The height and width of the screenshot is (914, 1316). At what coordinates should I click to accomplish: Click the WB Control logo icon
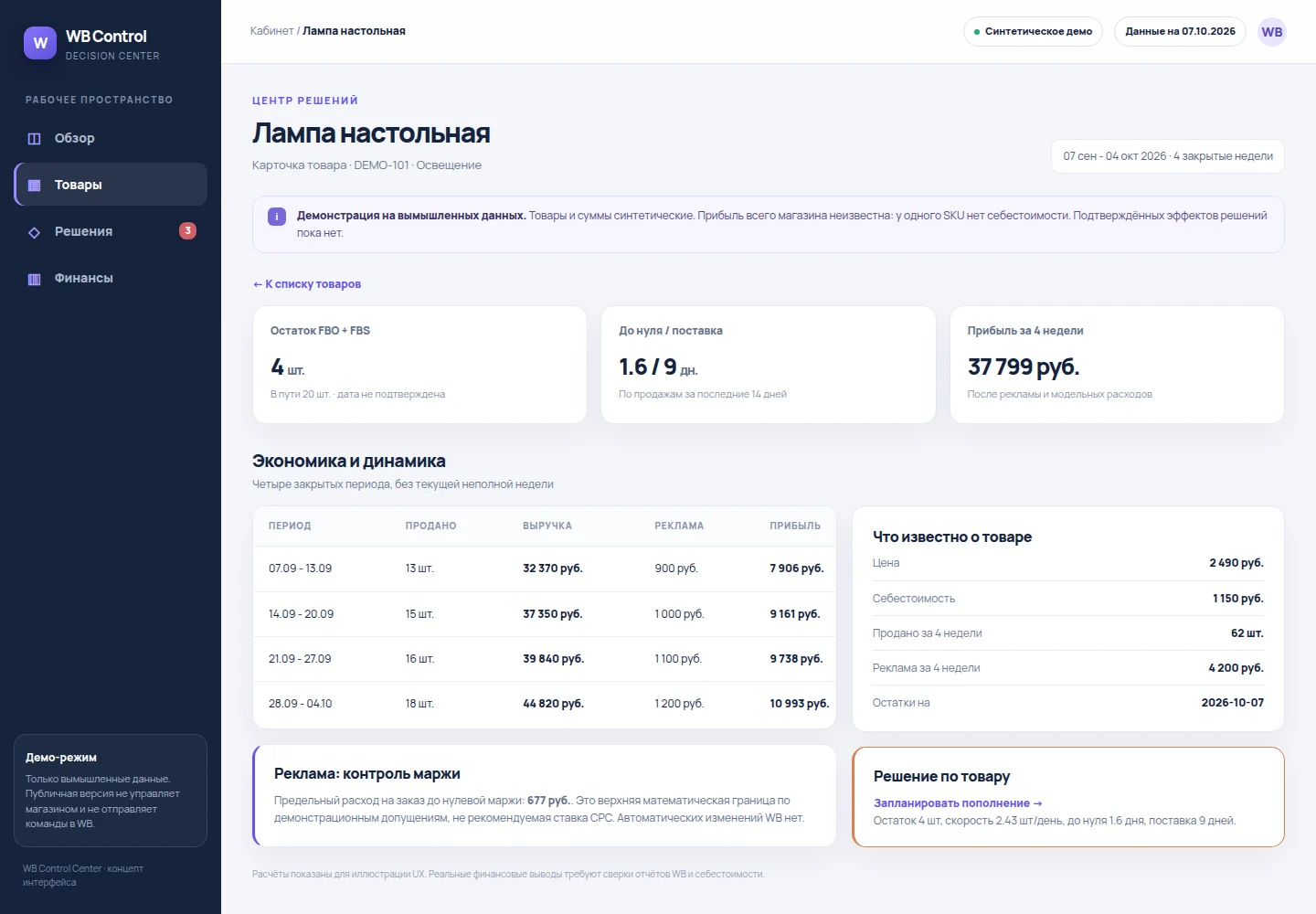click(40, 43)
